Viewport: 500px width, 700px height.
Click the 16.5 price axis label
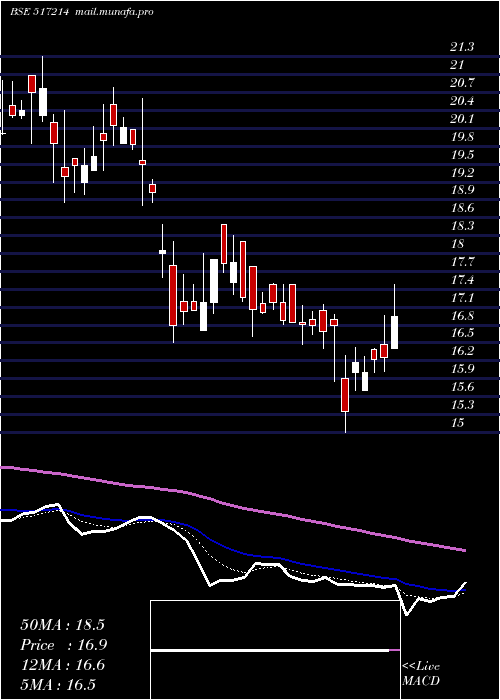point(462,333)
